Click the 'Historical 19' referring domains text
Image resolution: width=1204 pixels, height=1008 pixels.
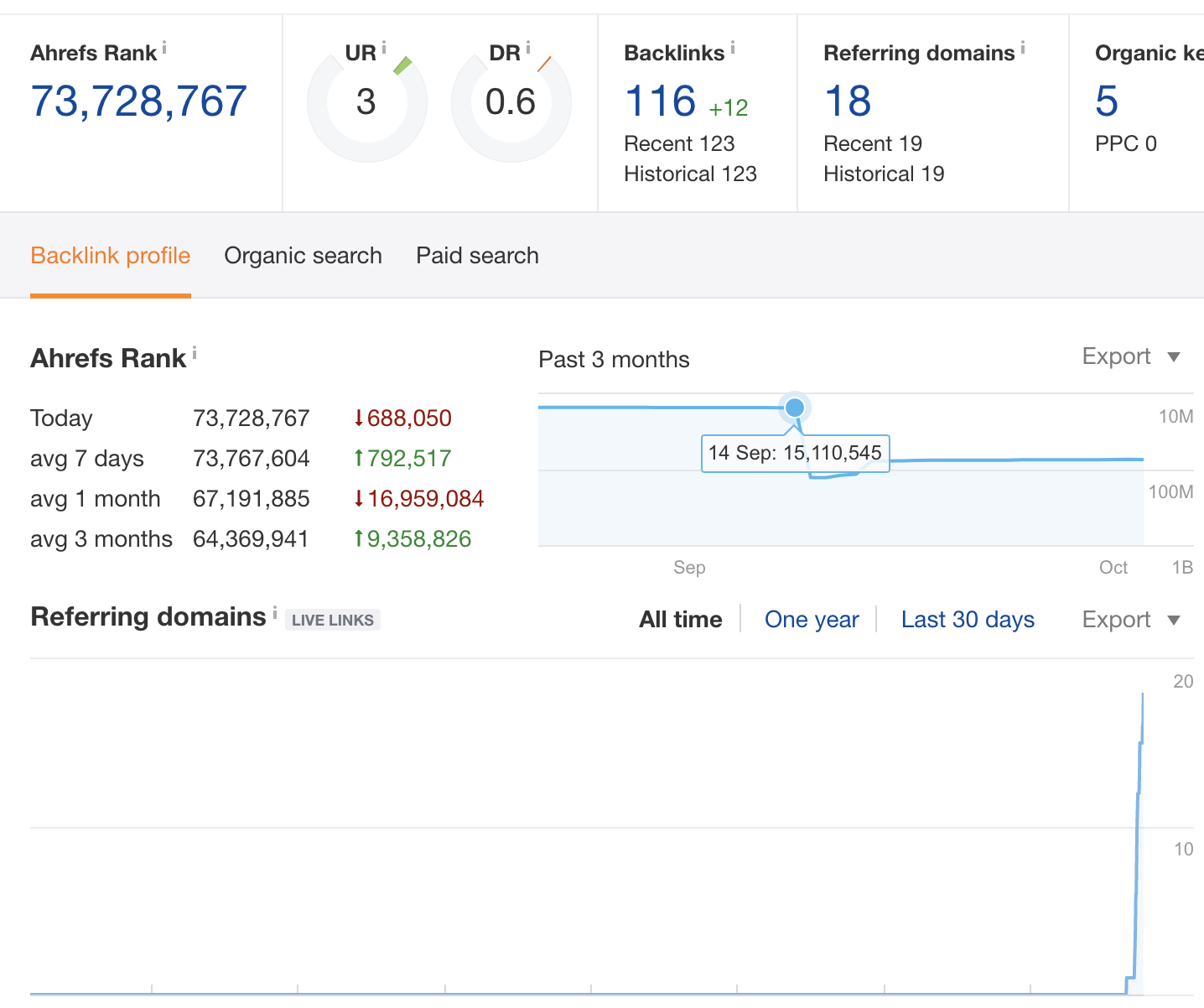[x=884, y=174]
